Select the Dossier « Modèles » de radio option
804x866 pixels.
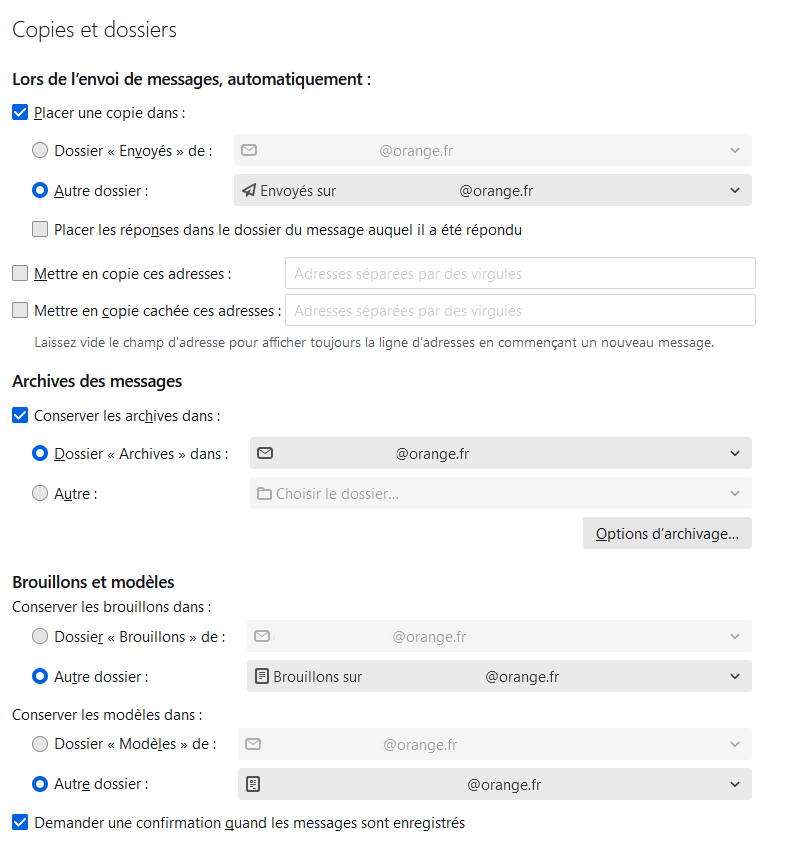coord(40,744)
